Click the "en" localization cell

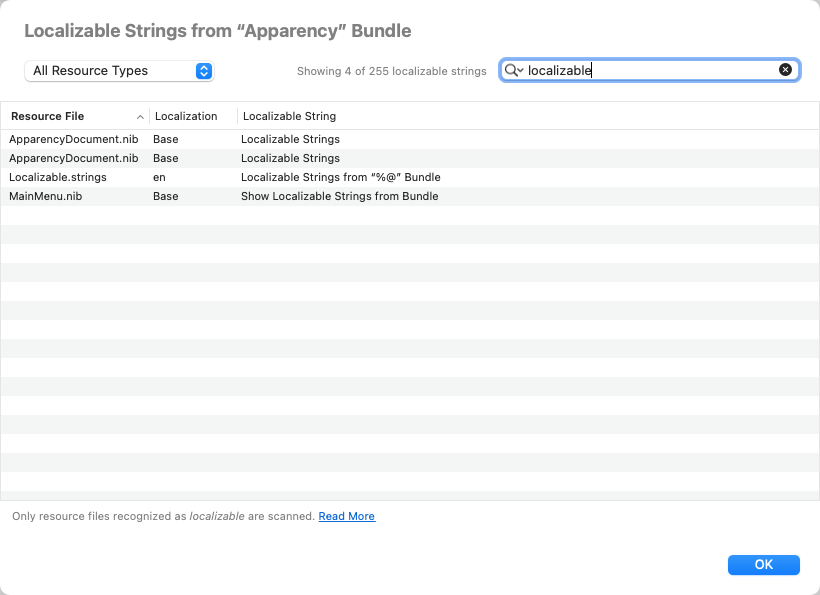[160, 177]
